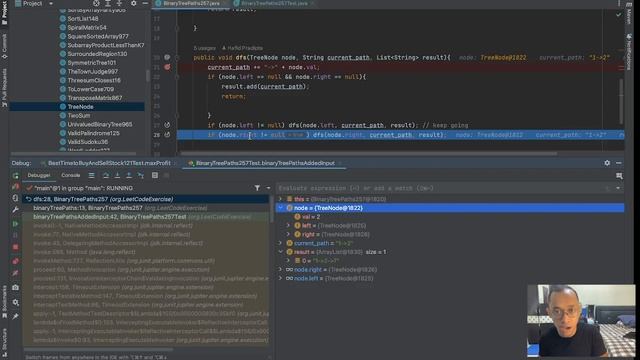Collapse the result ArrayList variable
Image resolution: width=640 pixels, height=360 pixels.
(x=280, y=252)
